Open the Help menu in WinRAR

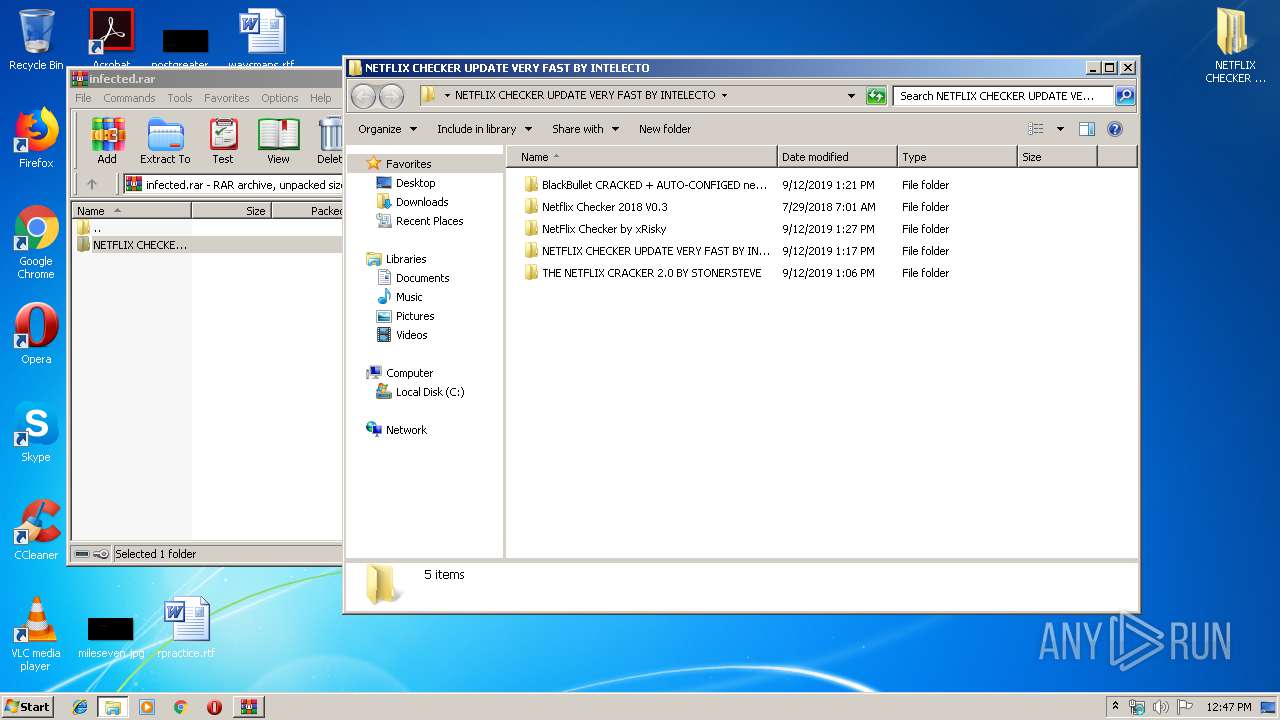point(320,98)
